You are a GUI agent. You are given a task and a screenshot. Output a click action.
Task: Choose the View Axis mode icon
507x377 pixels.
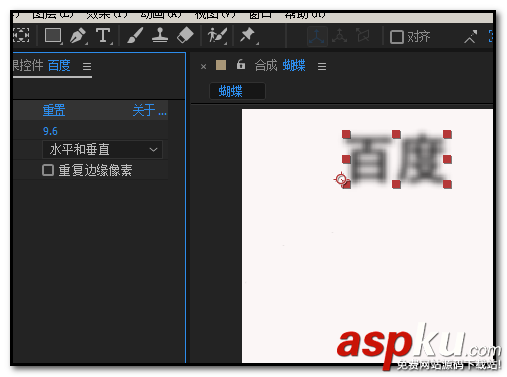click(x=363, y=35)
